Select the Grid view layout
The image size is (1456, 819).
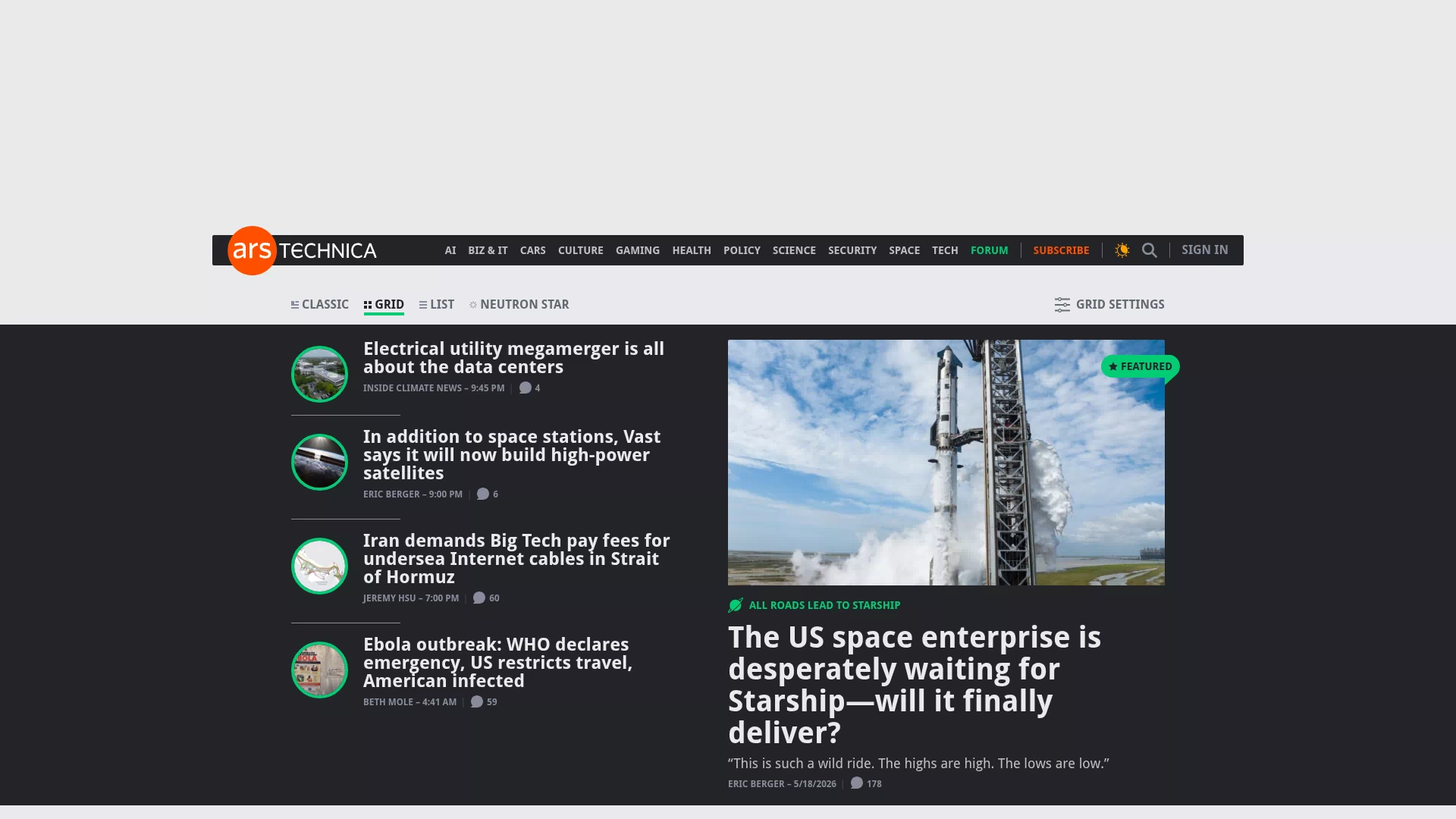pyautogui.click(x=384, y=305)
